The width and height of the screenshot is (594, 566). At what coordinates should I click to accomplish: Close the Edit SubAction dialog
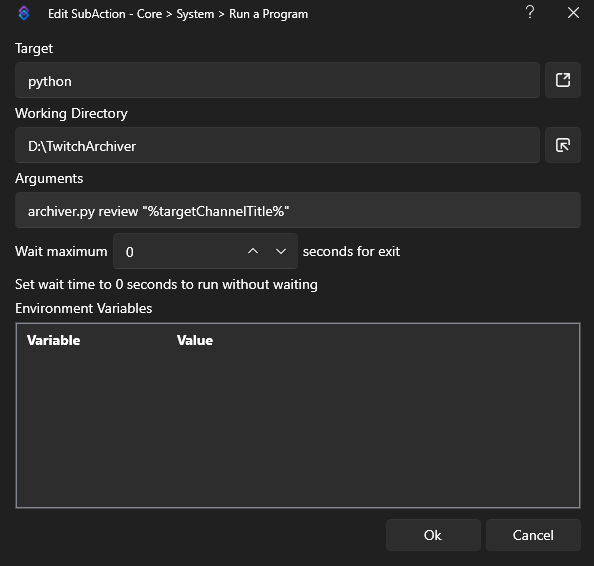point(573,13)
